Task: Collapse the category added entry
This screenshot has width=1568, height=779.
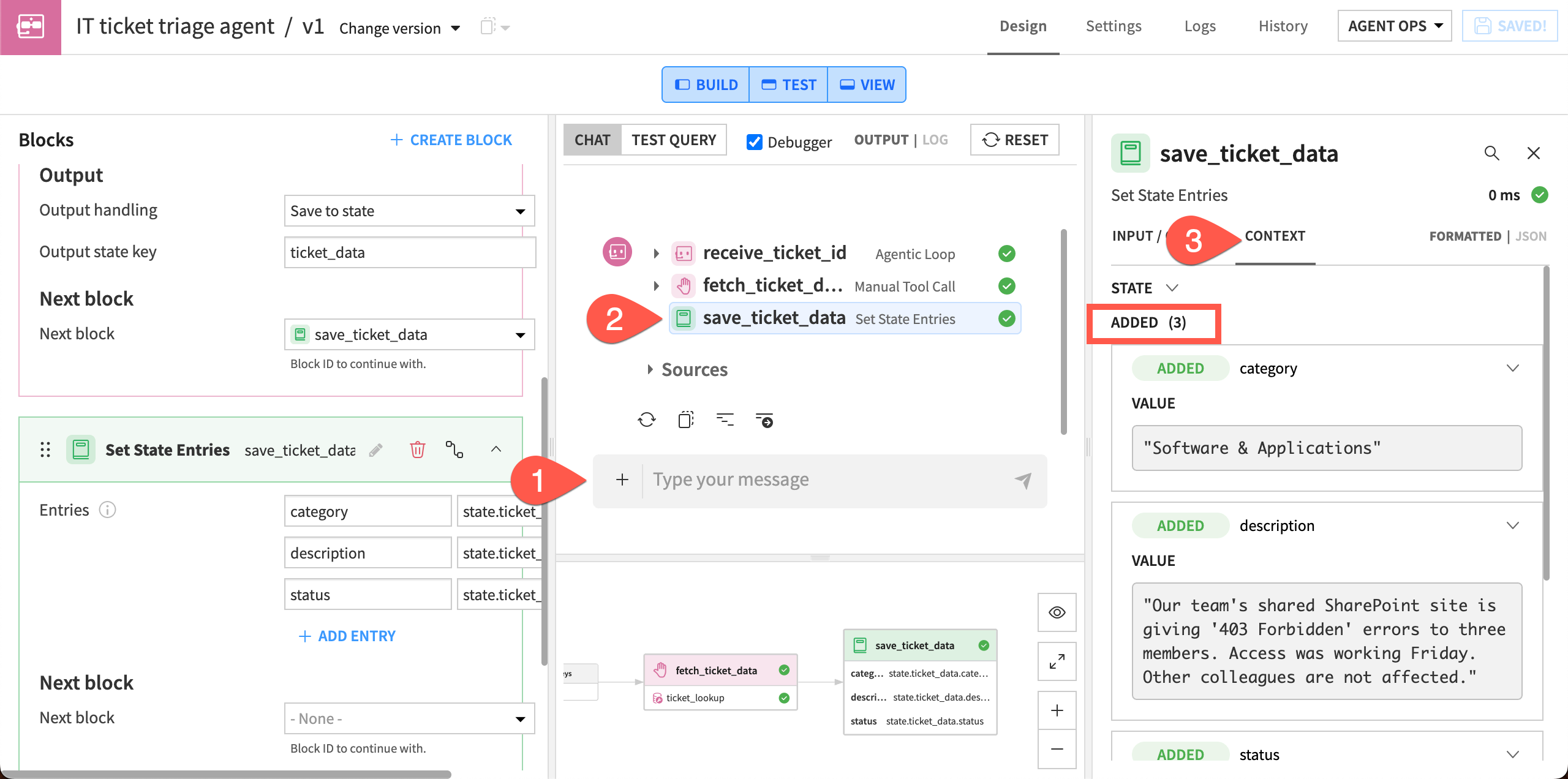Action: tap(1513, 368)
